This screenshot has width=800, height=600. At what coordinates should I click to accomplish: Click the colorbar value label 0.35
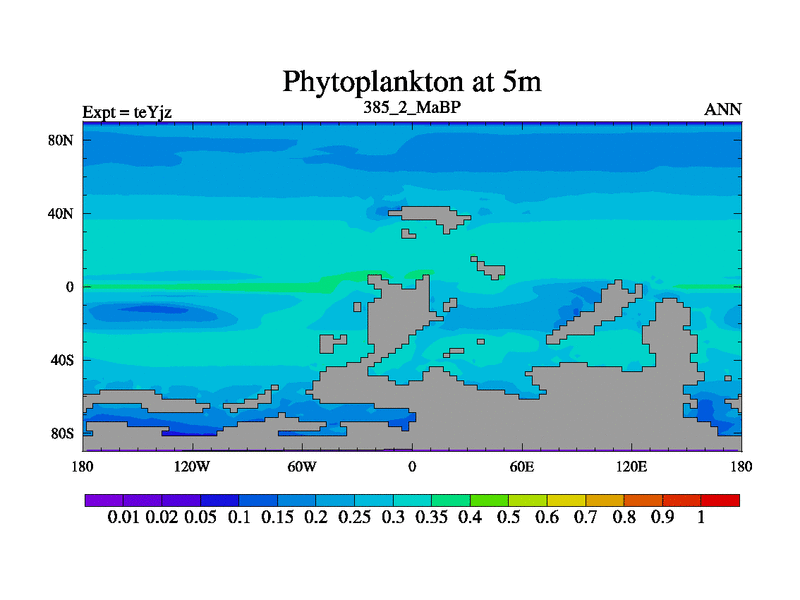coord(431,518)
